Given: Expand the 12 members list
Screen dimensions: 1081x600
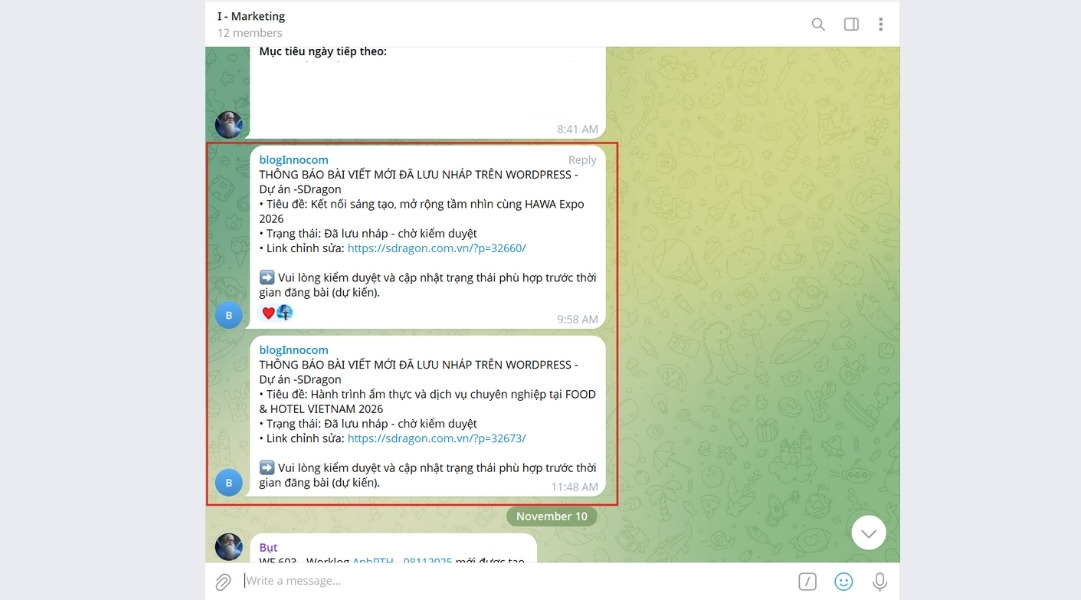Looking at the screenshot, I should (x=250, y=32).
